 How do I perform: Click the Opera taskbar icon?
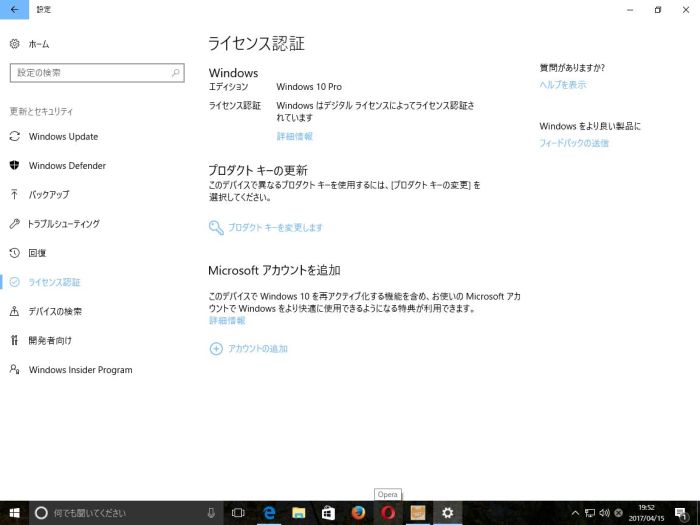click(x=388, y=513)
